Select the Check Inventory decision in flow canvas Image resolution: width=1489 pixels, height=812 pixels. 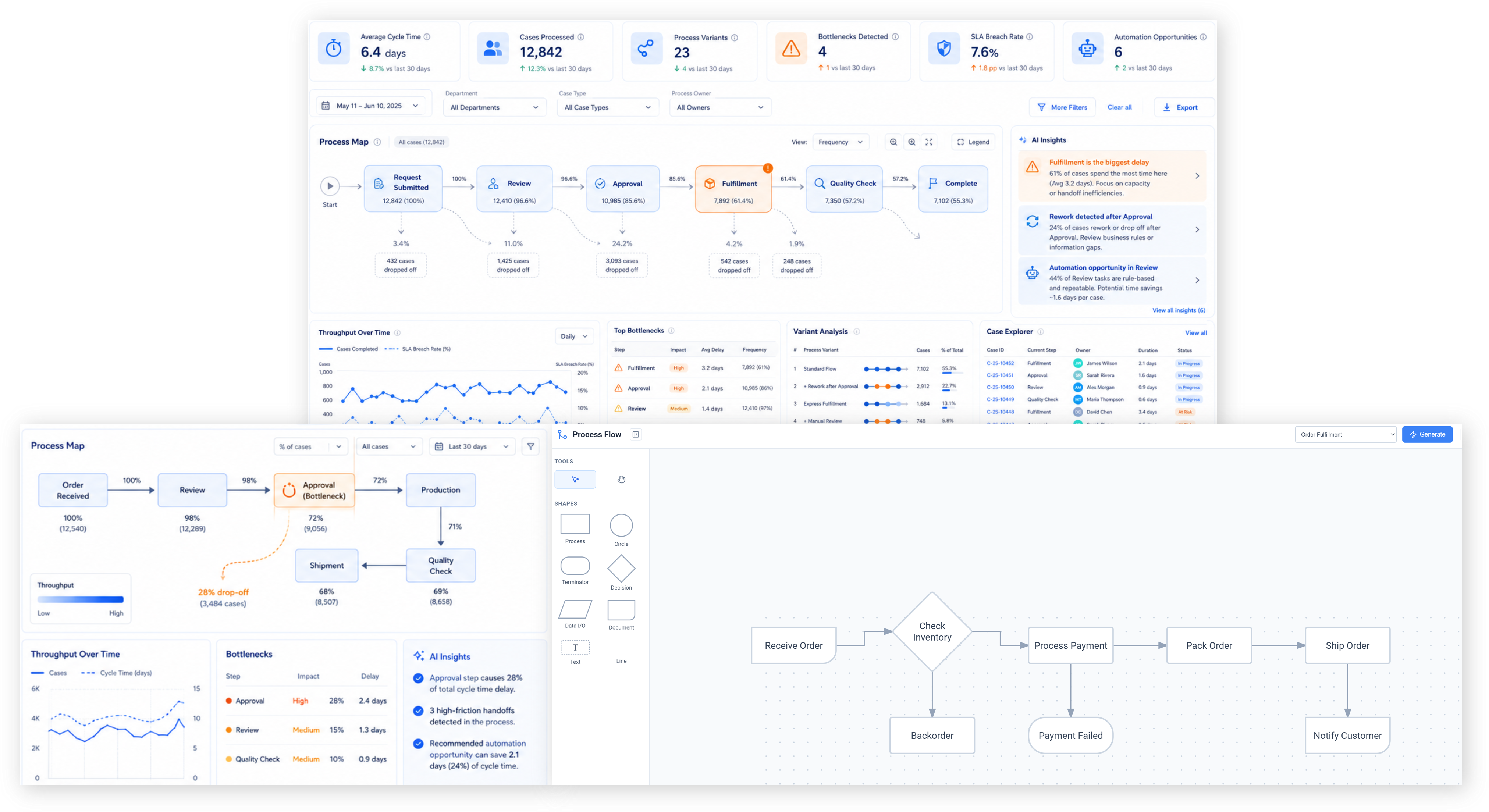pos(932,632)
